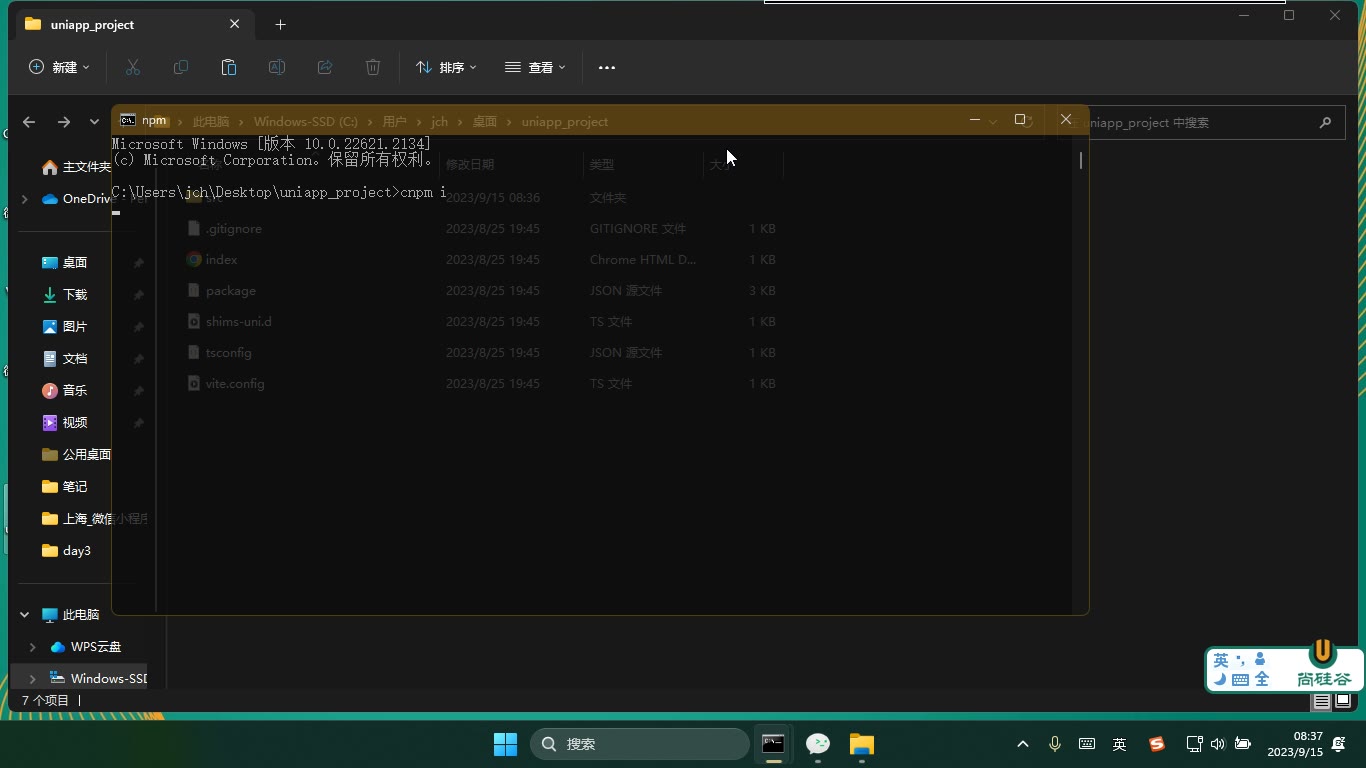Switch to details view icon in status bar
This screenshot has height=768, width=1366.
tap(1322, 701)
